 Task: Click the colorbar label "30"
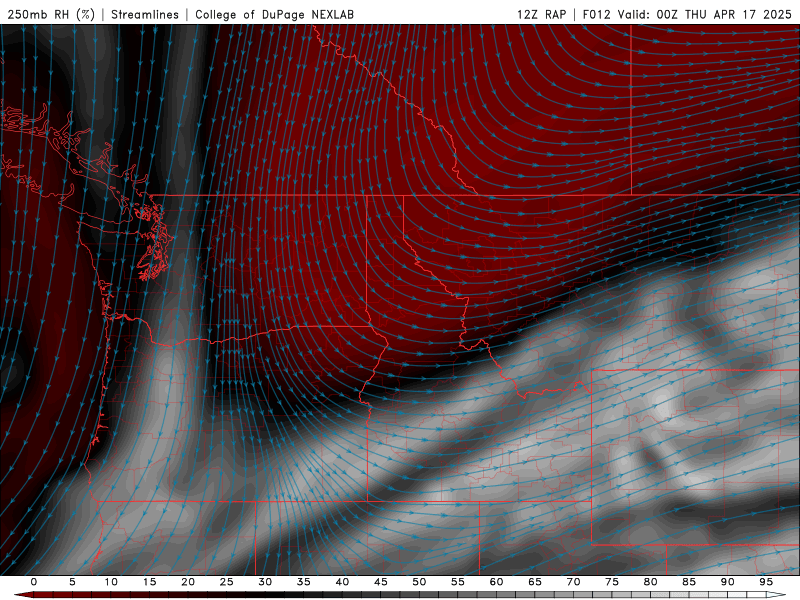point(265,582)
